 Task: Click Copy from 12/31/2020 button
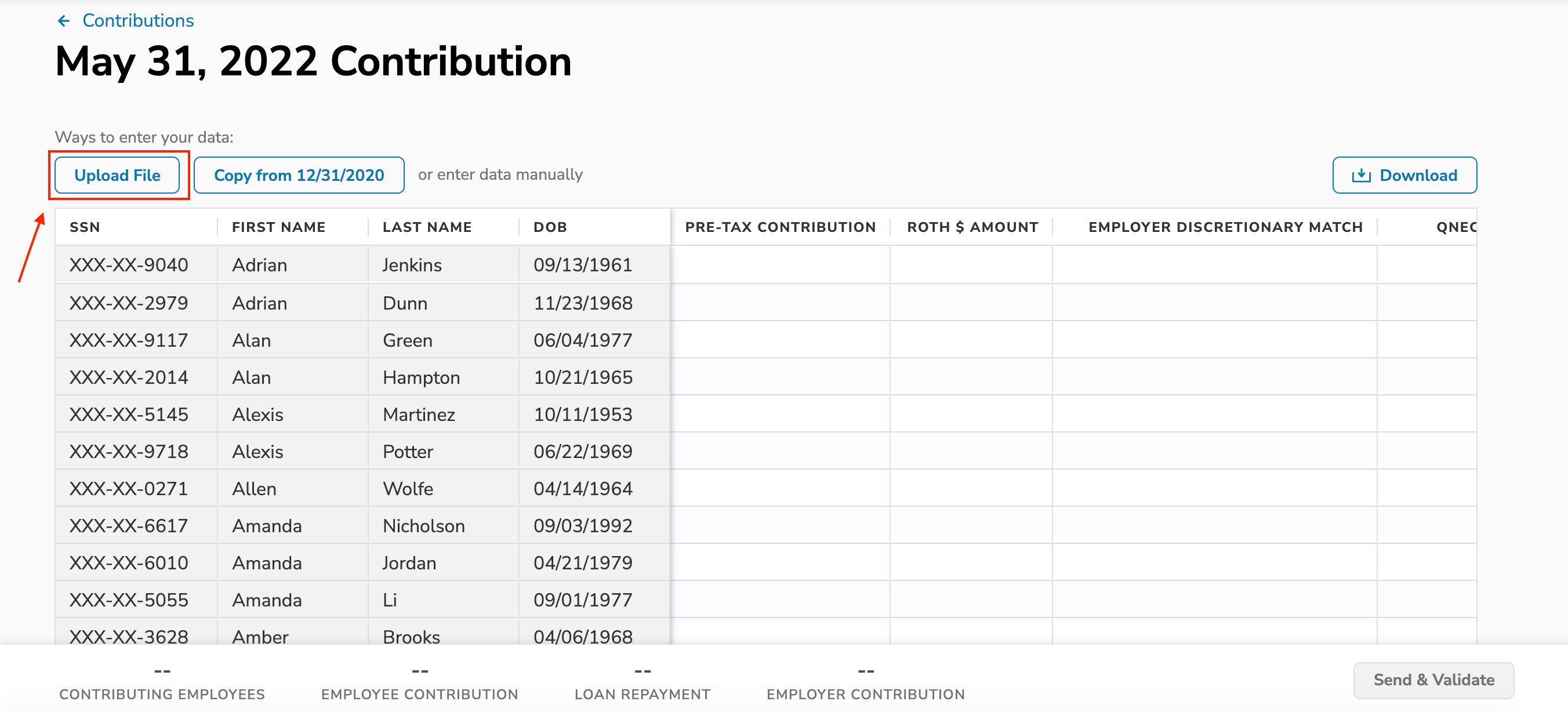[299, 175]
